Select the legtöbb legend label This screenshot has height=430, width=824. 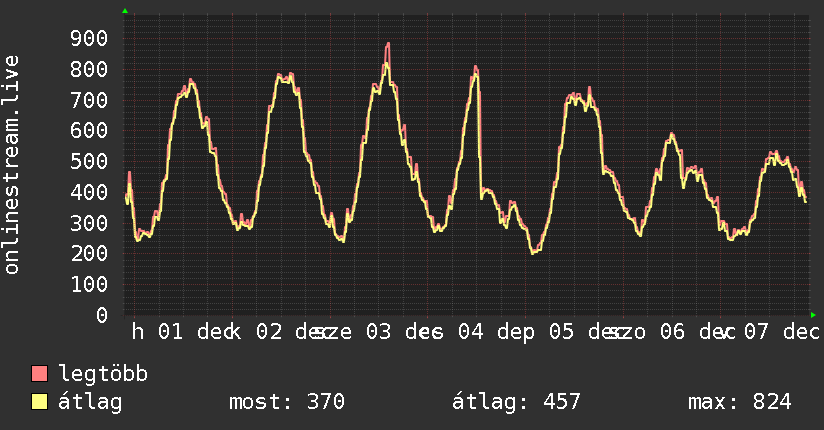coord(103,374)
